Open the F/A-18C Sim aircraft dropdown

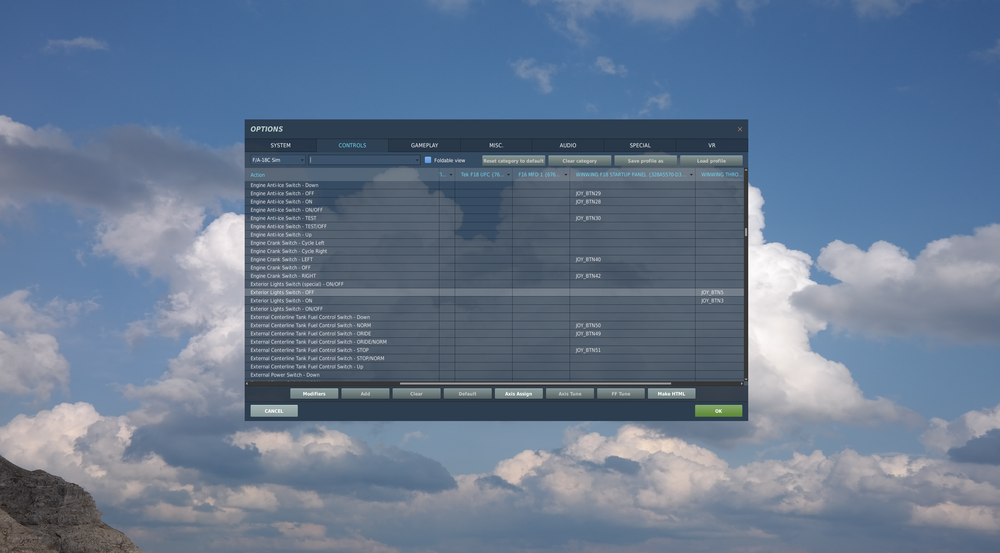[x=277, y=160]
